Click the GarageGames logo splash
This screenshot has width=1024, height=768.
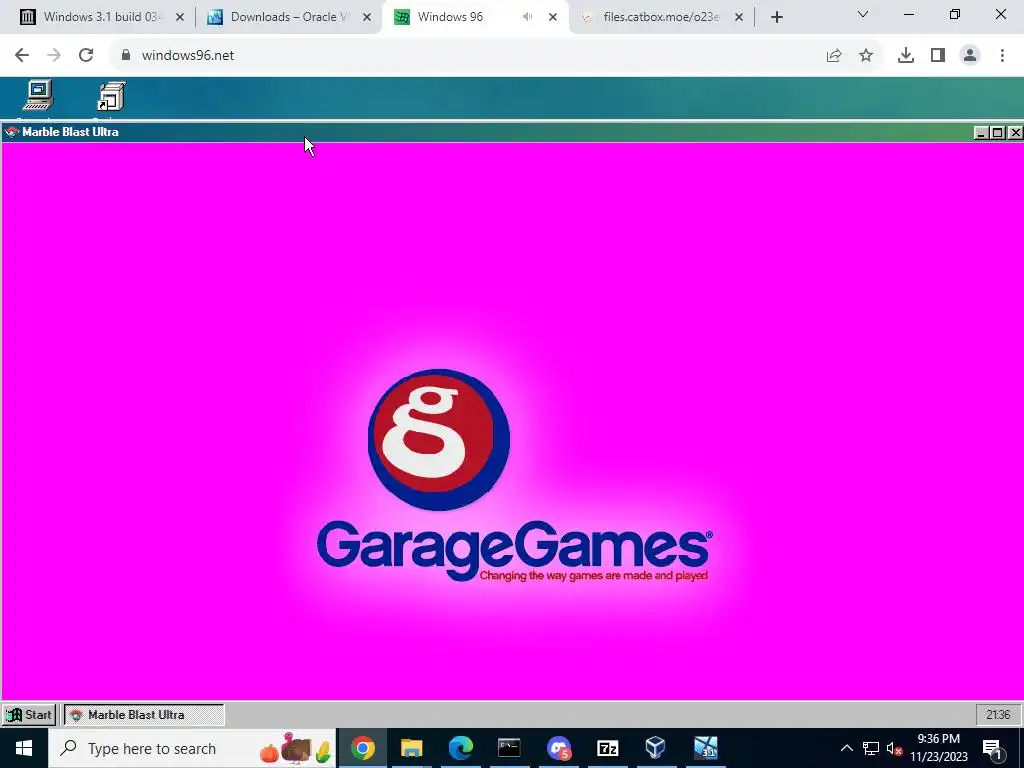click(x=514, y=475)
